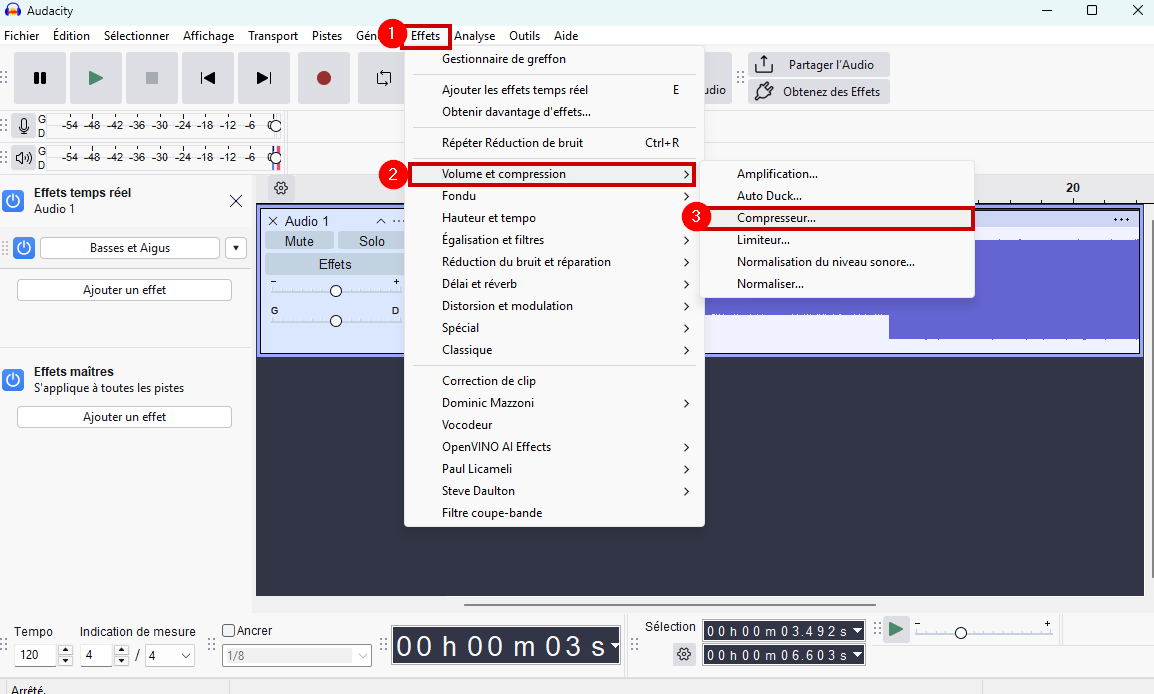1154x694 pixels.
Task: Enable the Ancrer checkbox
Action: point(228,631)
